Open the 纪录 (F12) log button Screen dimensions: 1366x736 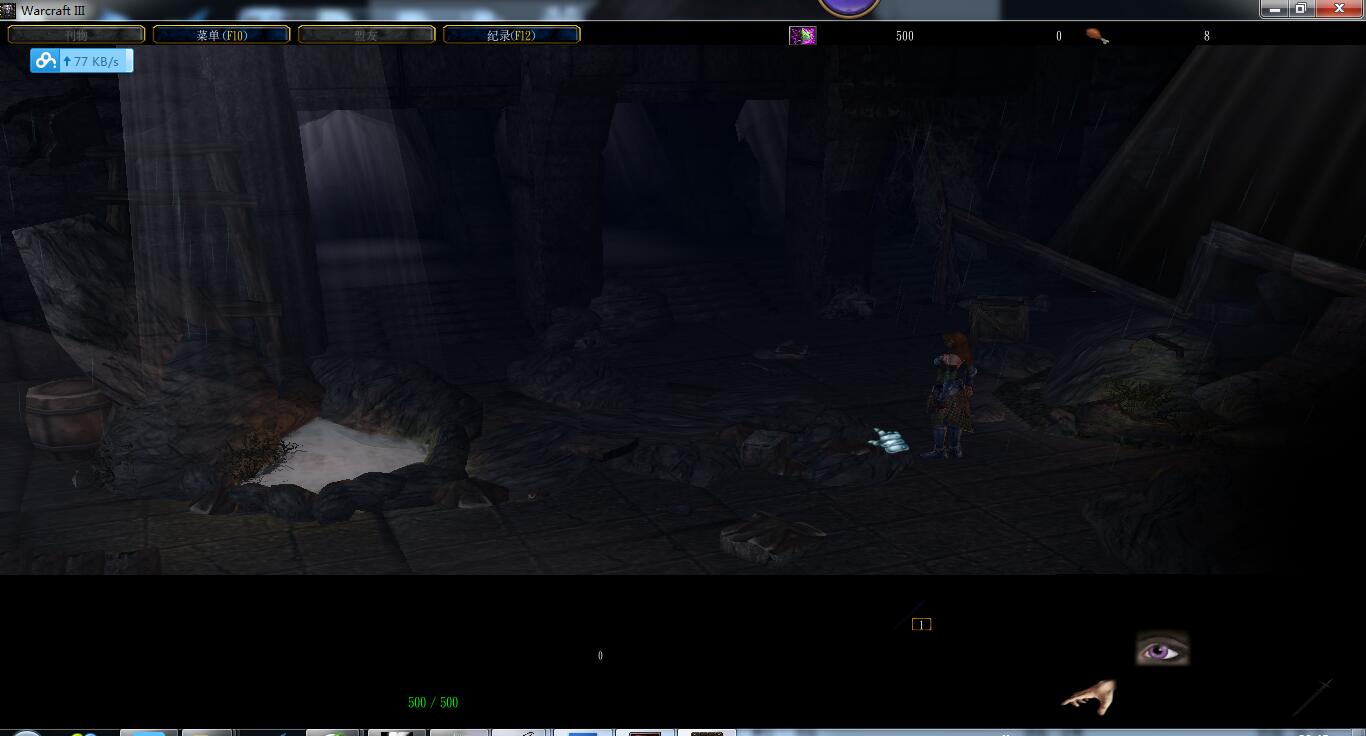click(x=511, y=35)
